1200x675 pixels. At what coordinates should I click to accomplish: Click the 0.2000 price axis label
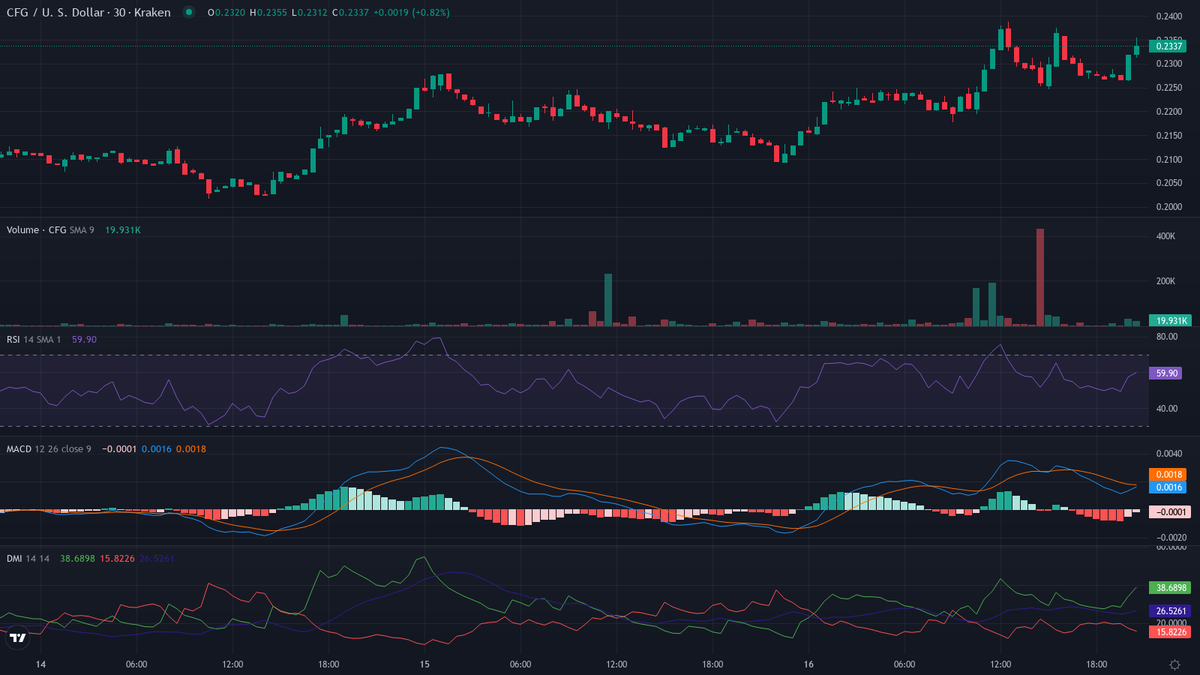tap(1169, 207)
